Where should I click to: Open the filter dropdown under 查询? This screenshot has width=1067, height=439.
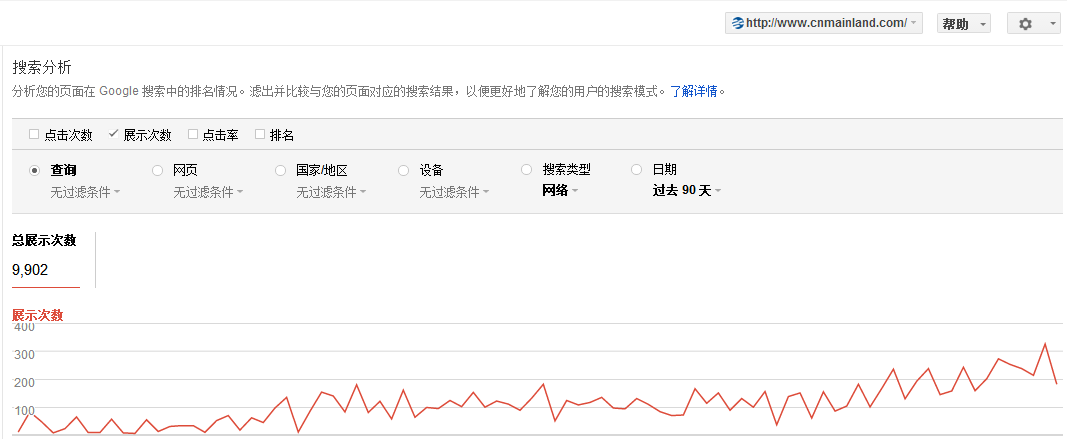point(85,192)
